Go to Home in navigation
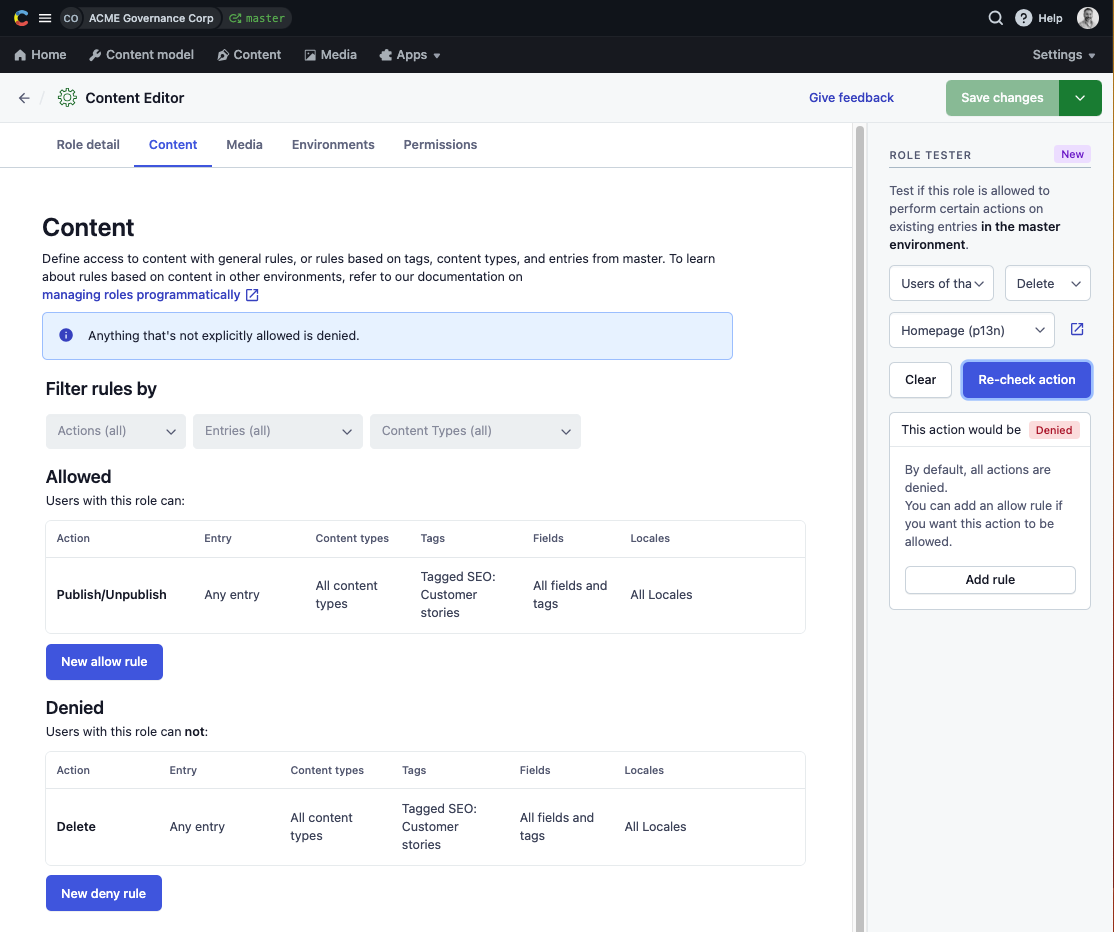Screen dimensions: 1114x932 [x=40, y=55]
